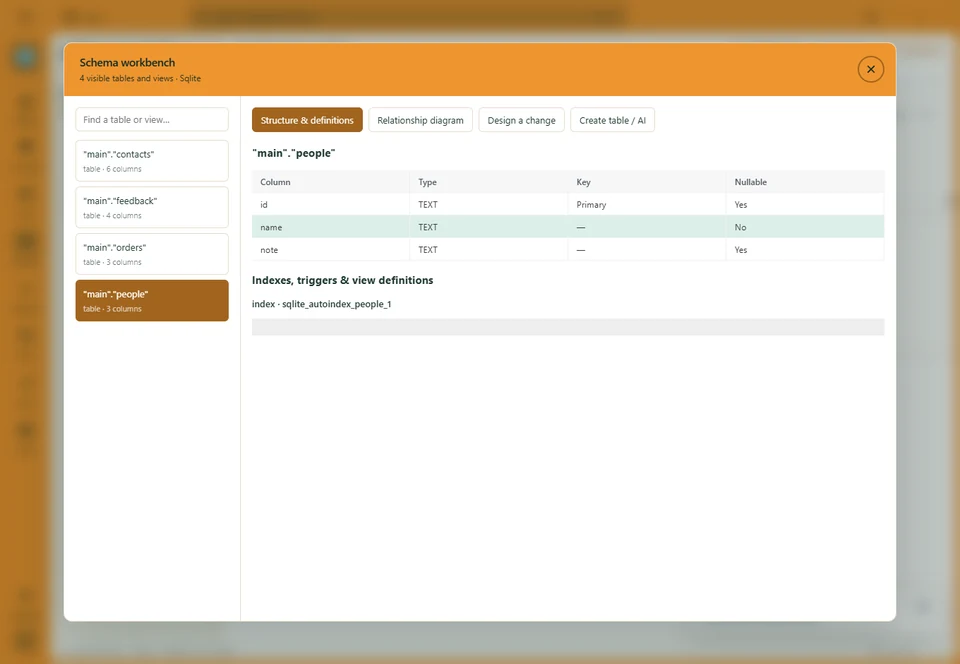The height and width of the screenshot is (664, 960).
Task: Switch to the Relationship diagram tab
Action: click(420, 120)
